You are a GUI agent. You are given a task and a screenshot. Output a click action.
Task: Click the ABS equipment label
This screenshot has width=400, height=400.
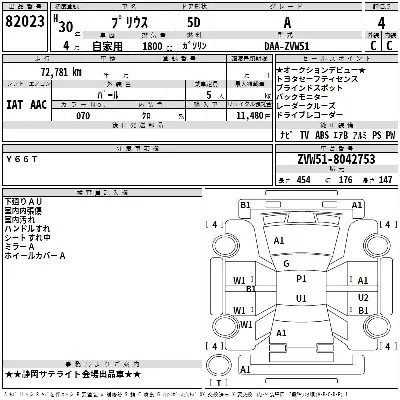click(322, 135)
